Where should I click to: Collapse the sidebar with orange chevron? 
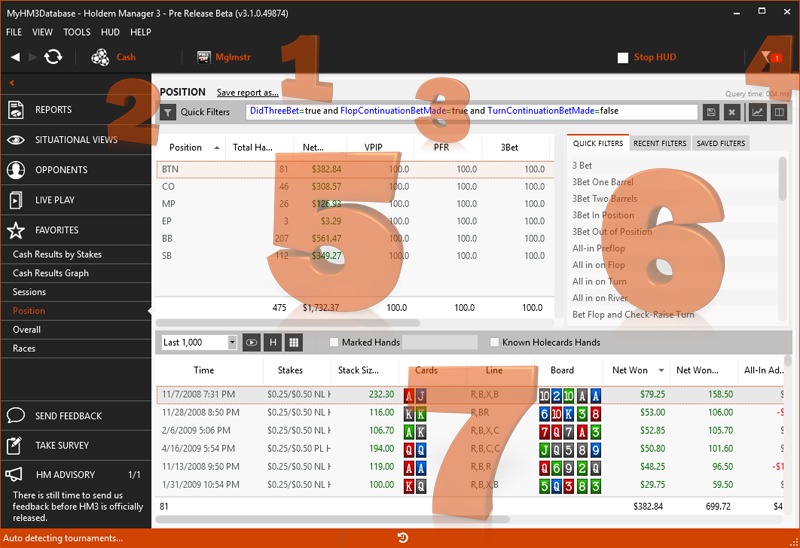pyautogui.click(x=12, y=83)
